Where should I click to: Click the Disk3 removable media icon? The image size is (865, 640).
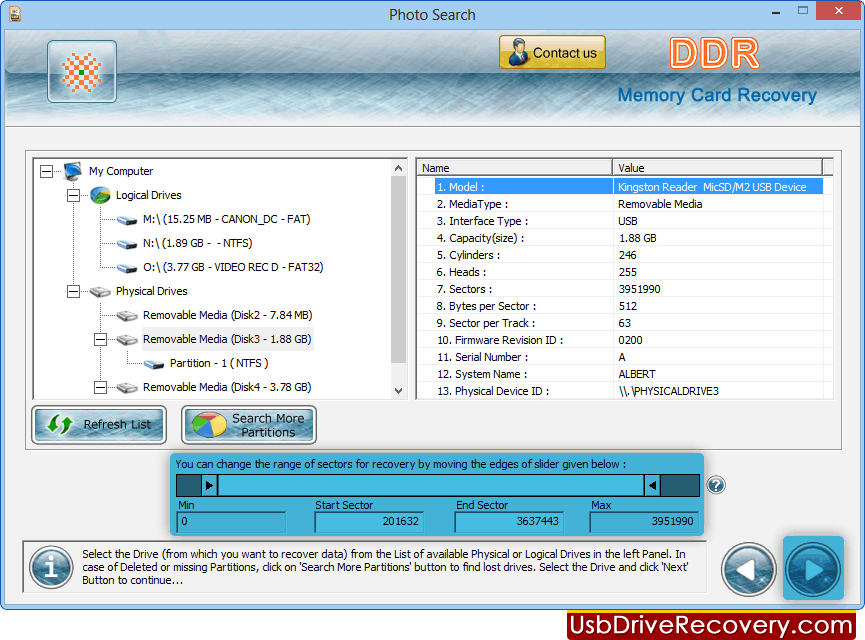click(x=127, y=339)
